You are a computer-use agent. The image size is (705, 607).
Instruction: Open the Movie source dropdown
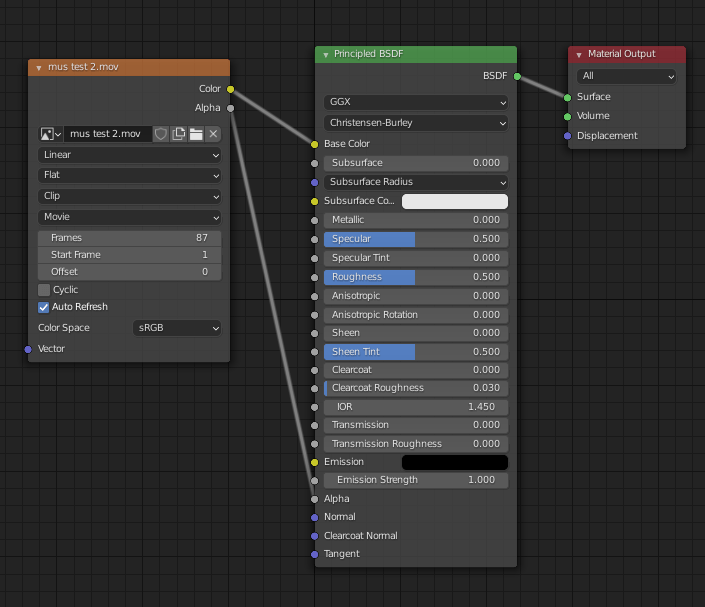tap(129, 217)
